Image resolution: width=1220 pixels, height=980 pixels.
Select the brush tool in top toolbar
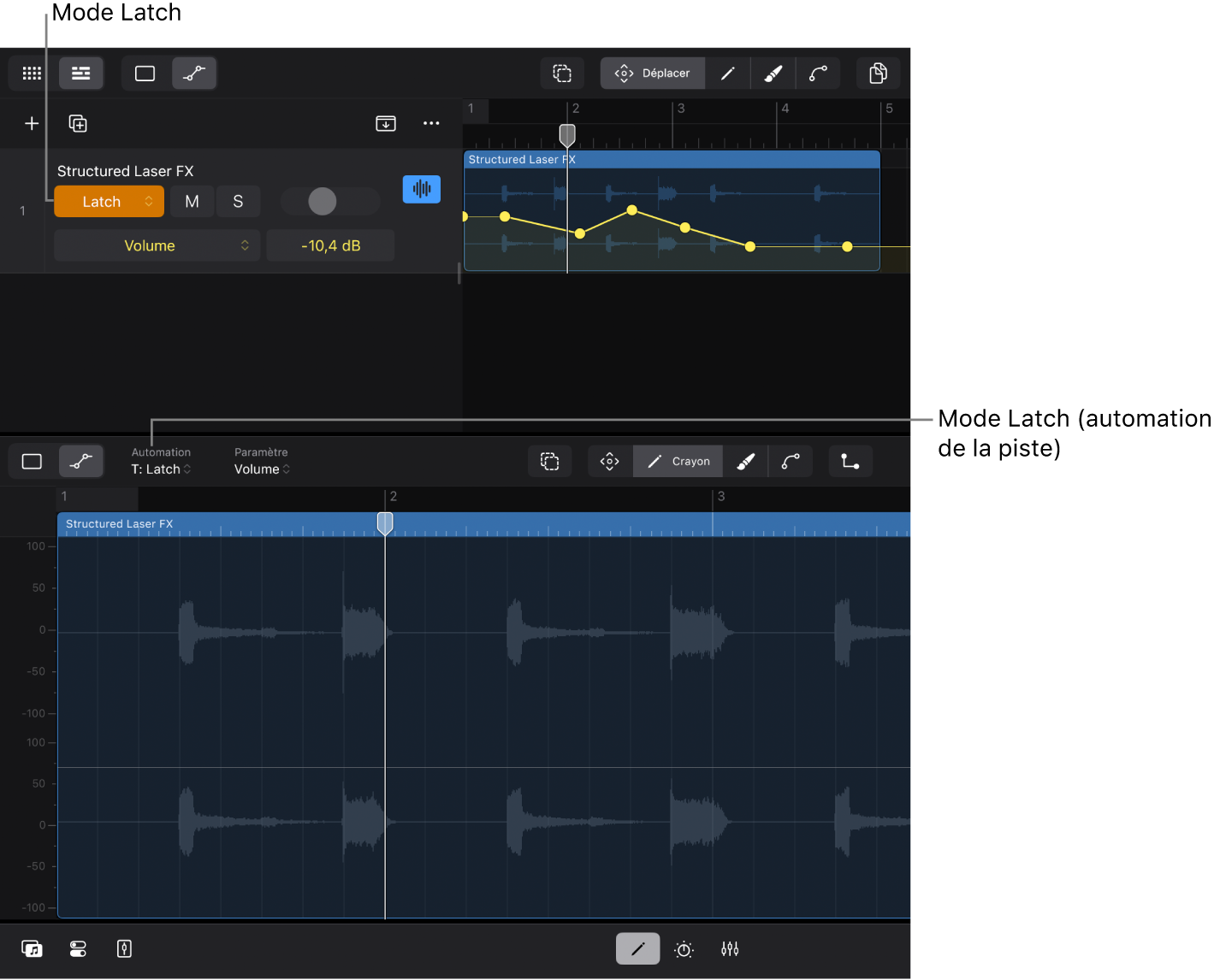[773, 74]
